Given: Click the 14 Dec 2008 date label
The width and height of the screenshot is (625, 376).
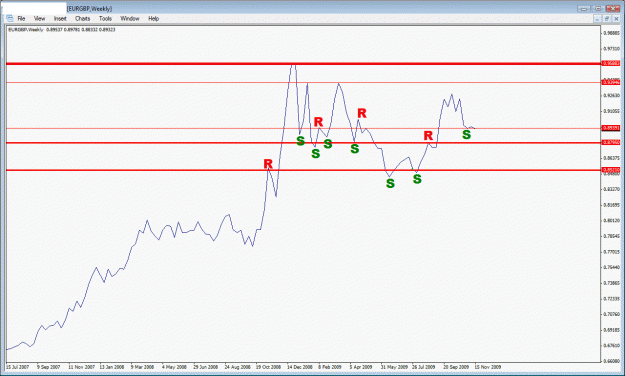Looking at the screenshot, I should pyautogui.click(x=300, y=367).
